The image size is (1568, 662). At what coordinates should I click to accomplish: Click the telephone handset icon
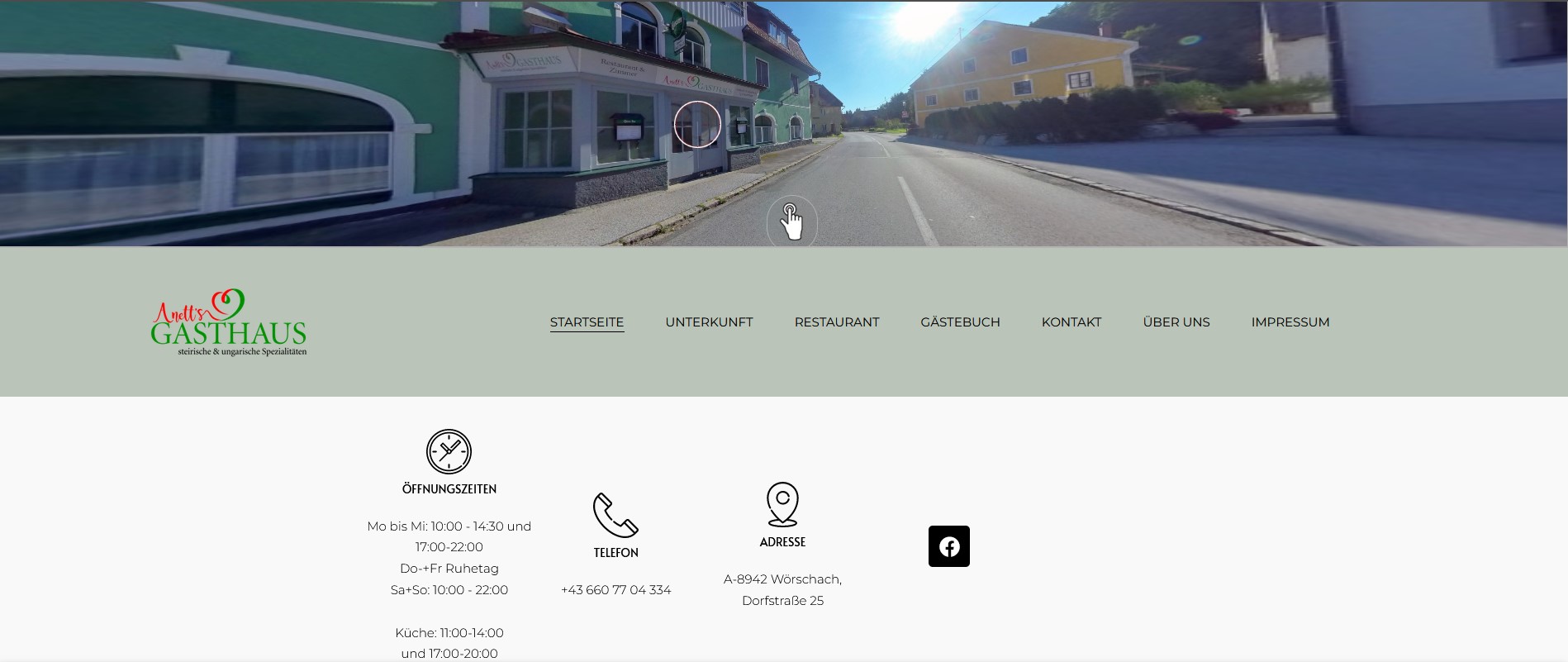point(615,515)
